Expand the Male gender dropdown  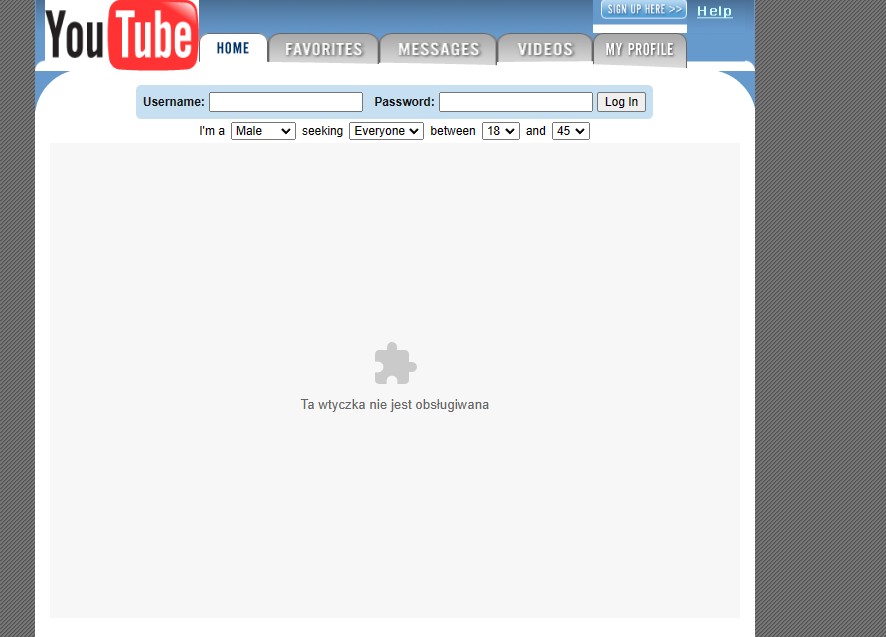coord(263,131)
